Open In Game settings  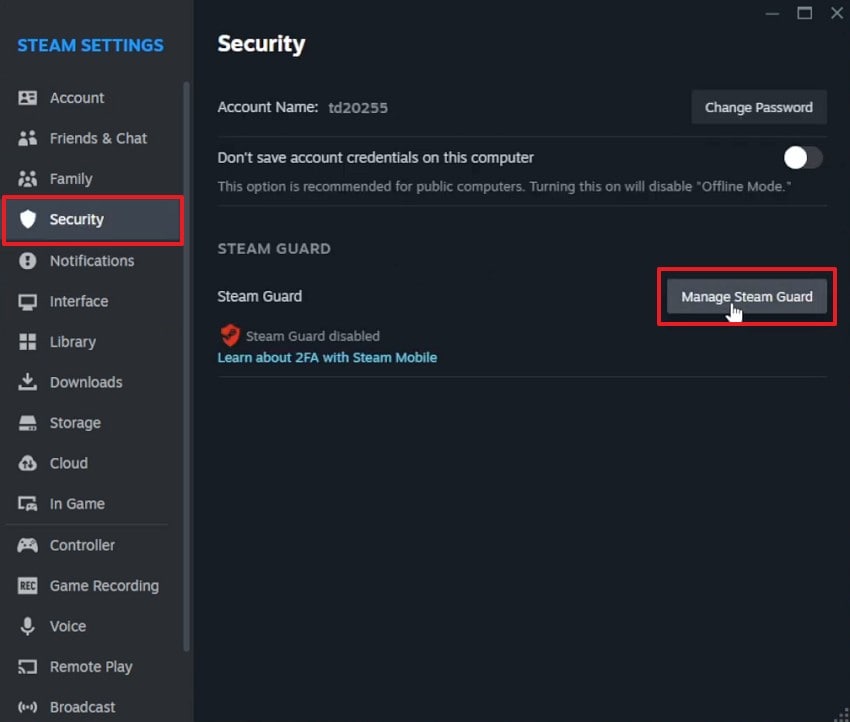tap(92, 504)
